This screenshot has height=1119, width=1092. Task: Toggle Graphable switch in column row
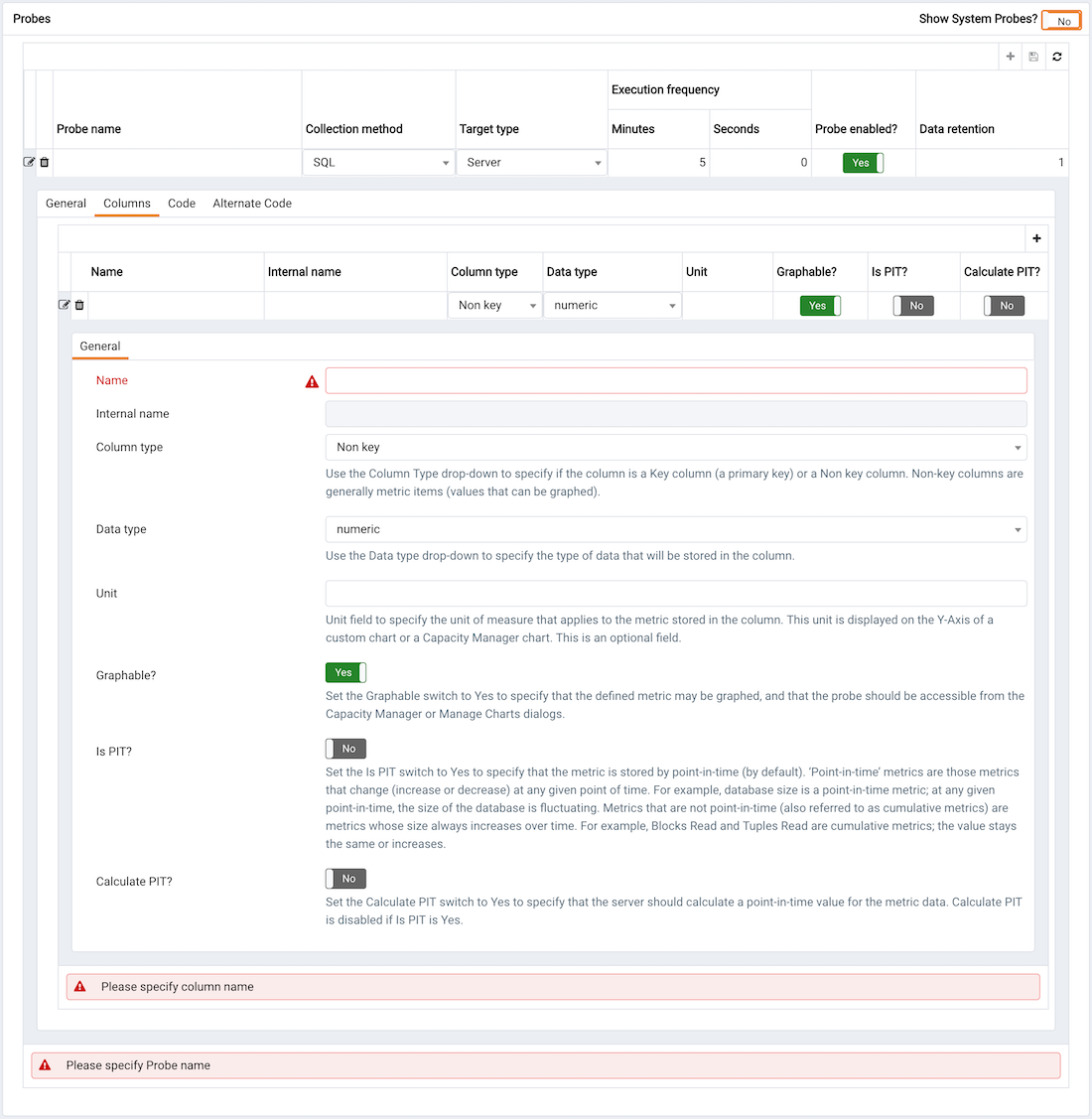[820, 306]
